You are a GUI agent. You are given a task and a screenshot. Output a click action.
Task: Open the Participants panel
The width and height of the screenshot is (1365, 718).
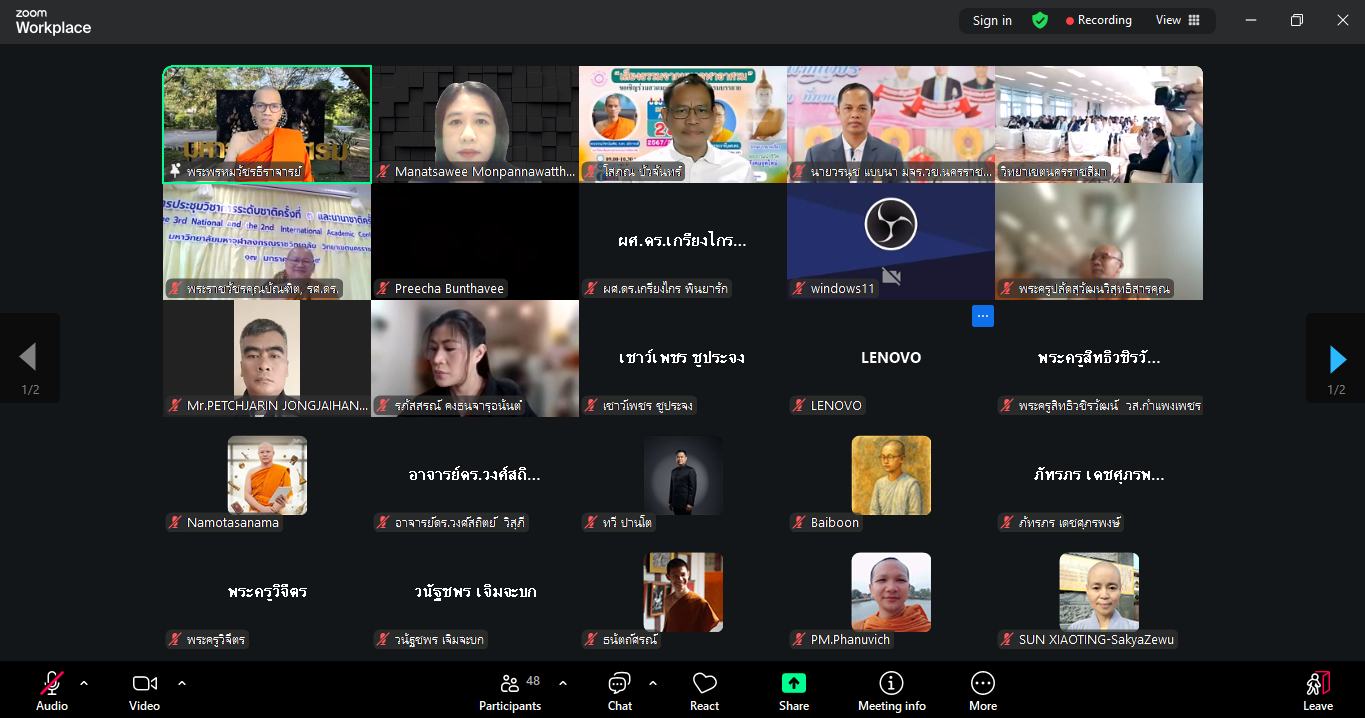[x=510, y=691]
